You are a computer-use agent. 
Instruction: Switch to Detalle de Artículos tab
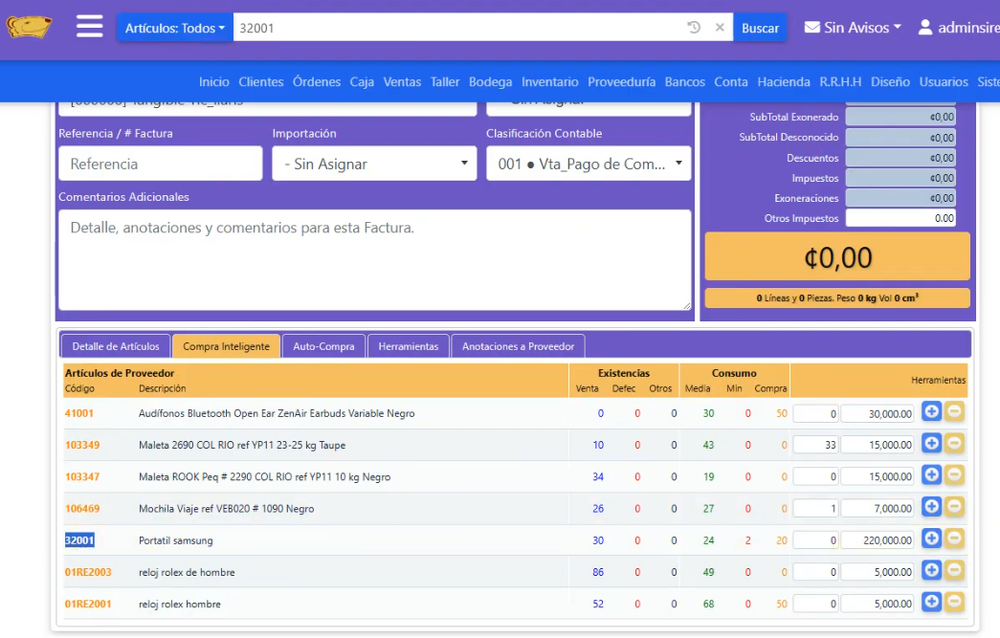point(115,346)
